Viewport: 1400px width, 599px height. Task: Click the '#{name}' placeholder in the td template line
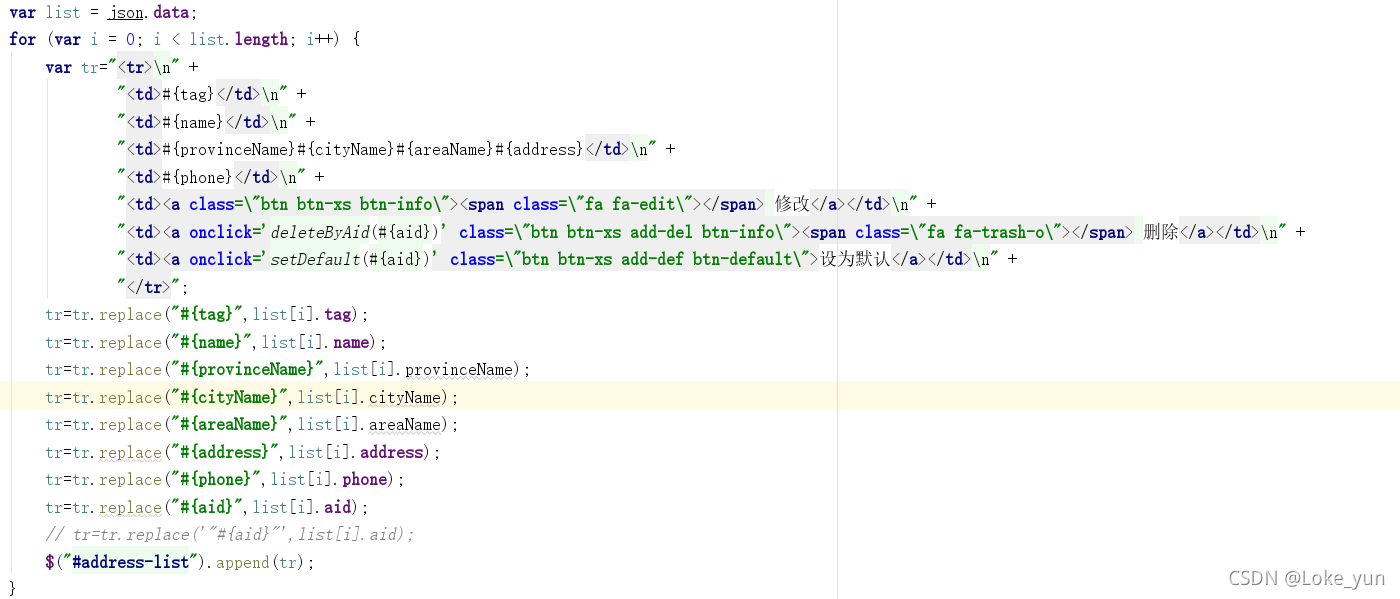click(x=193, y=122)
